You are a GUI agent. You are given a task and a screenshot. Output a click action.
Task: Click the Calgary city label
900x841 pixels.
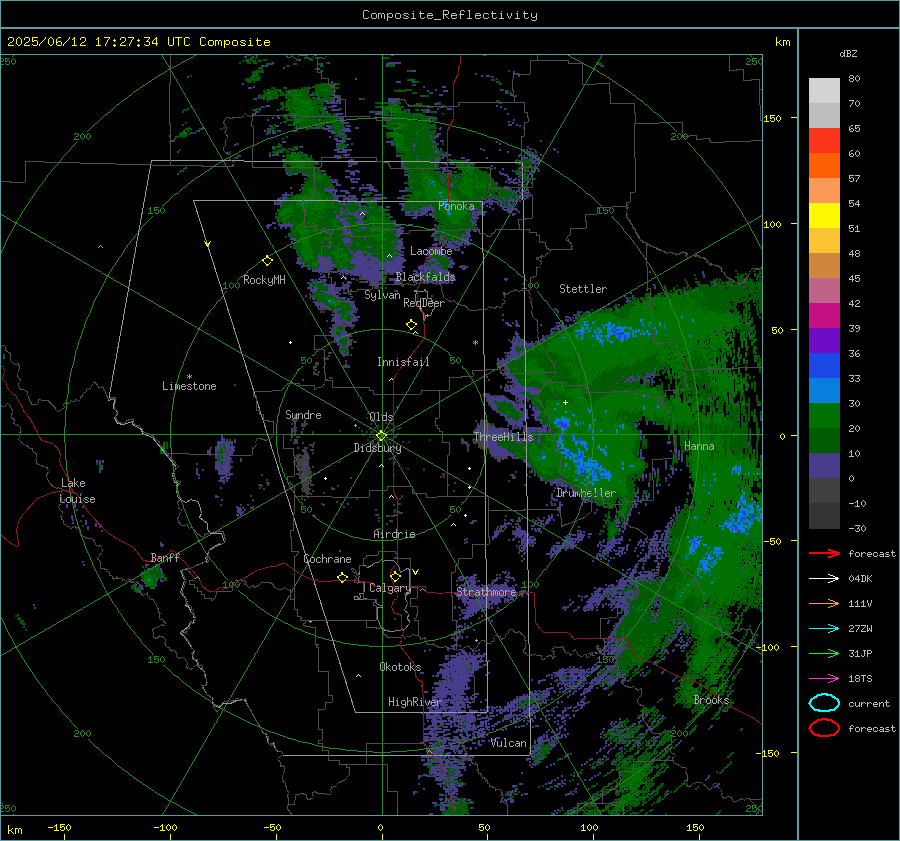pyautogui.click(x=390, y=588)
